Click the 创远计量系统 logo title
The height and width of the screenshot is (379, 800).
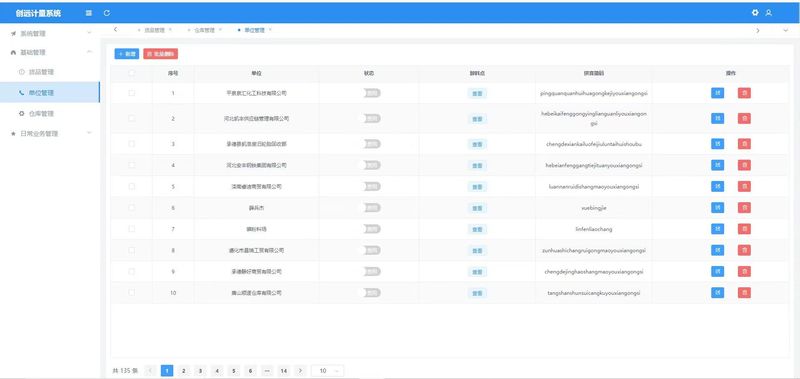point(38,13)
